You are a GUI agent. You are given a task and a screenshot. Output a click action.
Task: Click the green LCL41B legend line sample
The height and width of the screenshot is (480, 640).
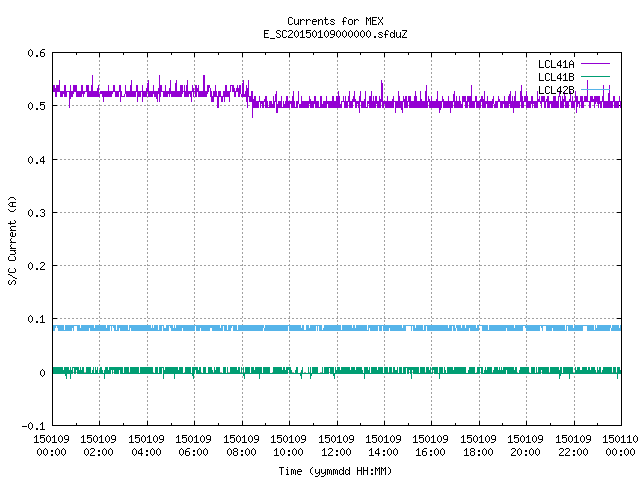pos(595,76)
